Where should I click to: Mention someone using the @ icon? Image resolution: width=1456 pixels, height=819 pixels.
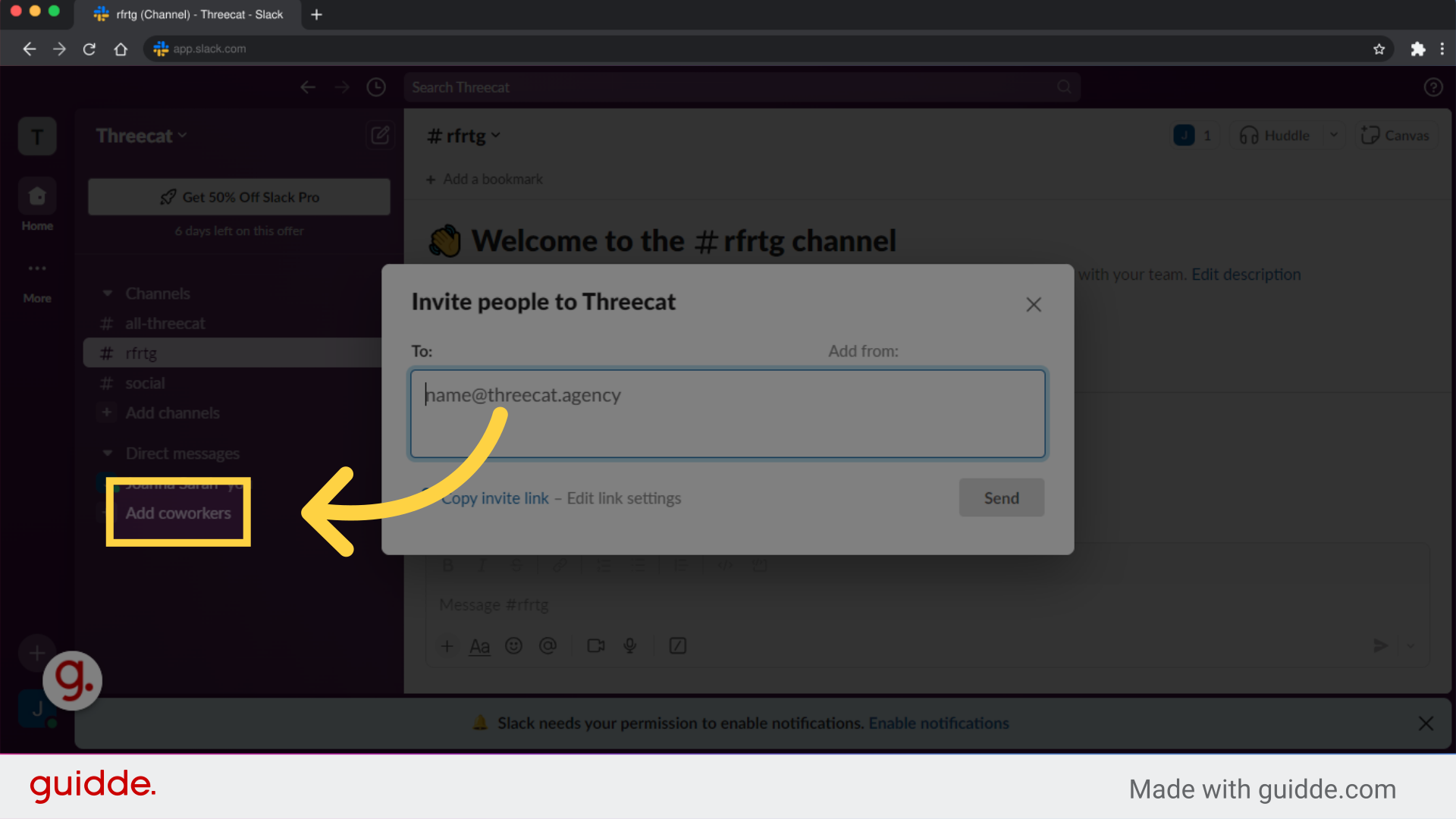click(549, 645)
